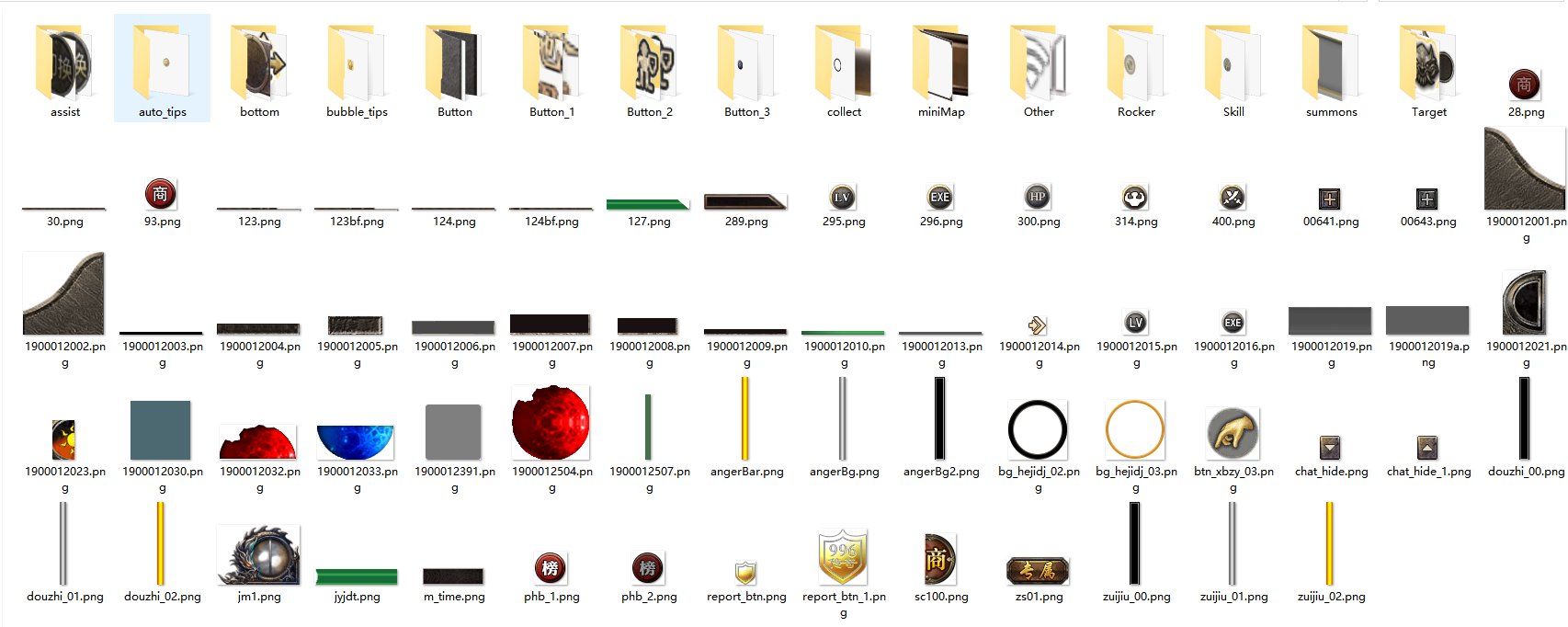Open the Button_3 folder
The image size is (1568, 627).
(746, 63)
